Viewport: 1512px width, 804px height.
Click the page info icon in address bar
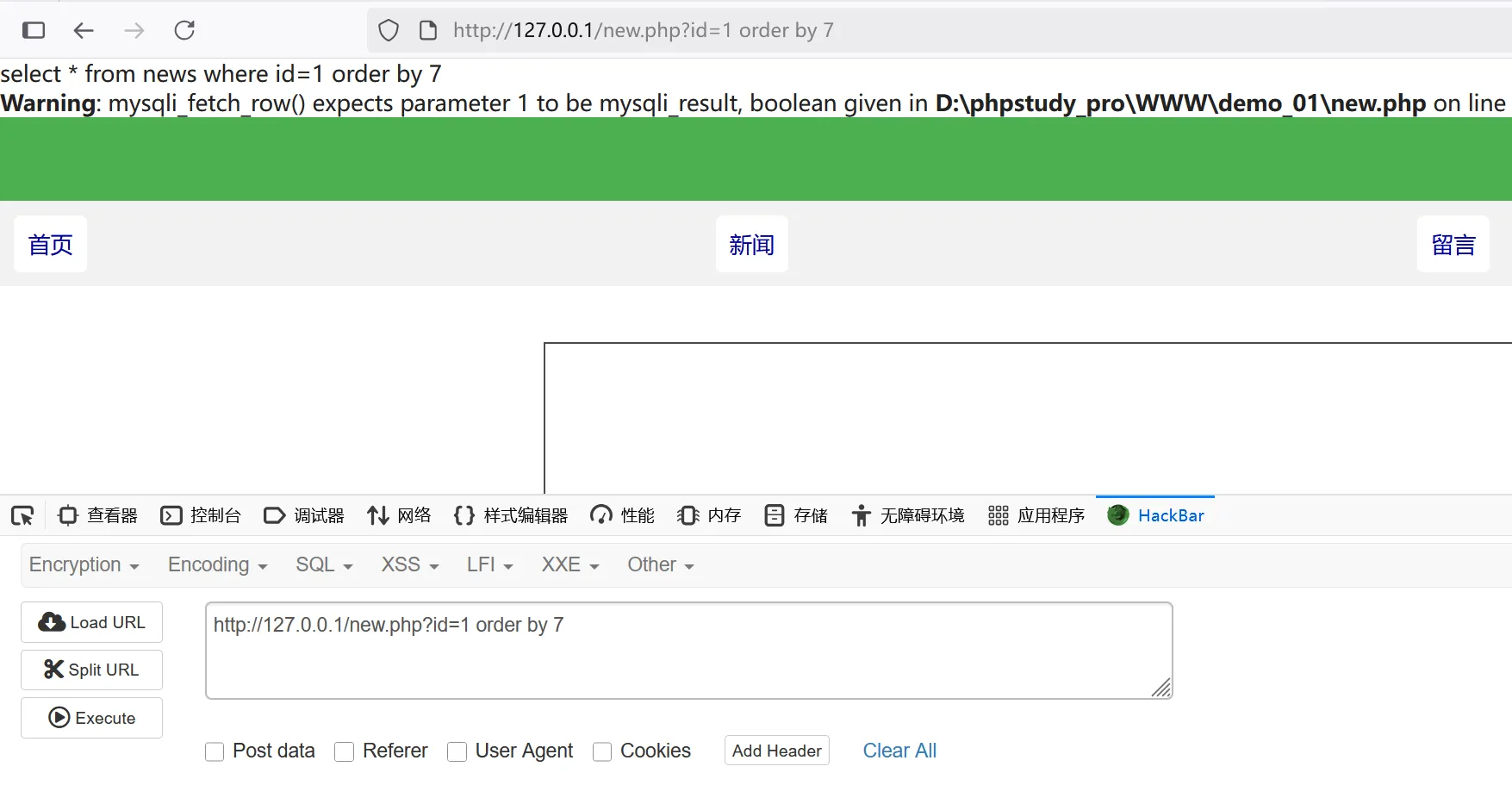(428, 30)
